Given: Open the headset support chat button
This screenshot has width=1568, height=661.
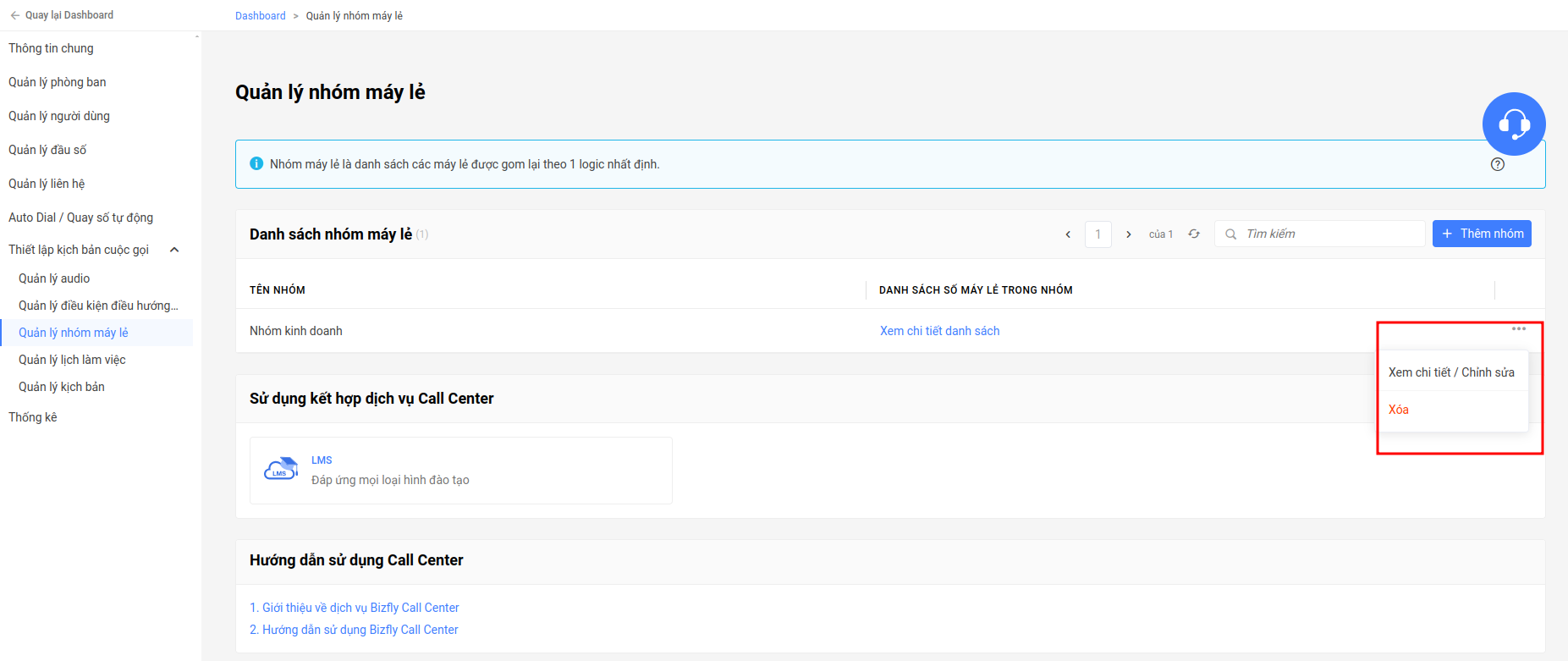Looking at the screenshot, I should coord(1514,124).
